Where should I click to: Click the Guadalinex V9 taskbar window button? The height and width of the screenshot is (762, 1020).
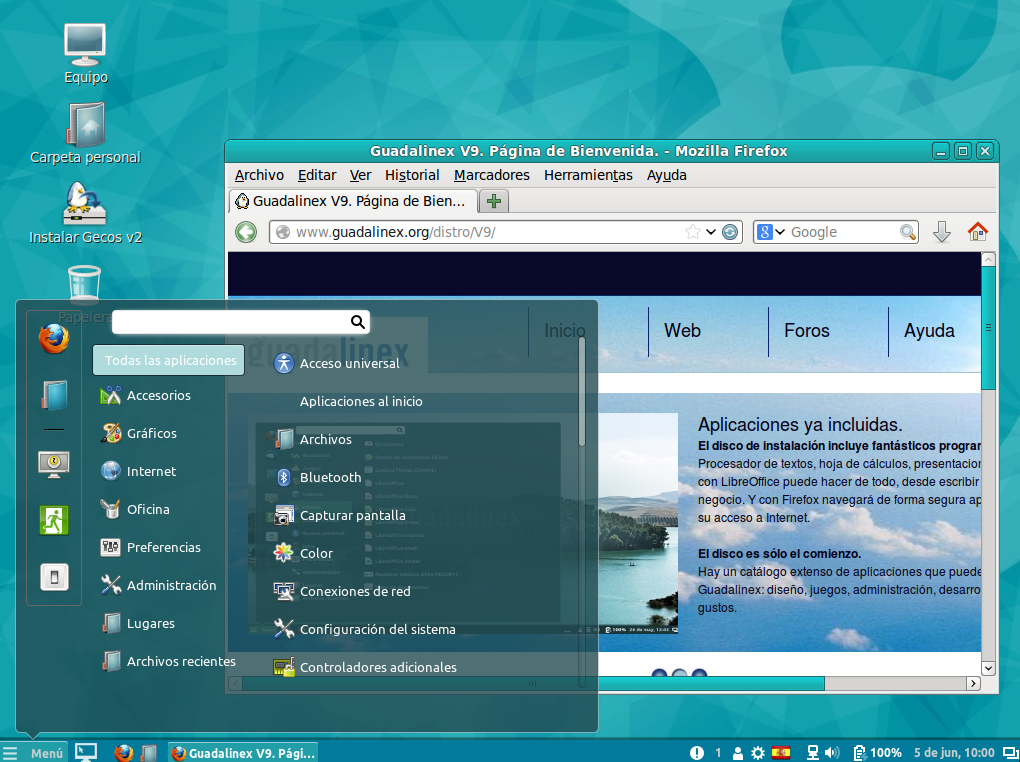point(243,753)
